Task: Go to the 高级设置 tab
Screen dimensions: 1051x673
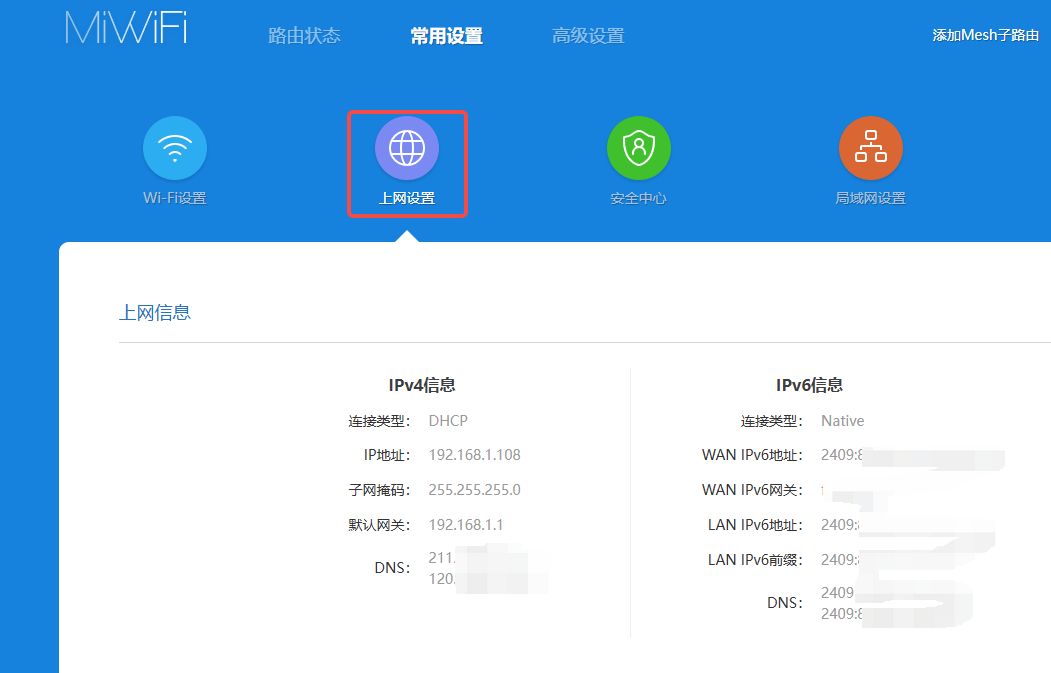Action: click(588, 36)
